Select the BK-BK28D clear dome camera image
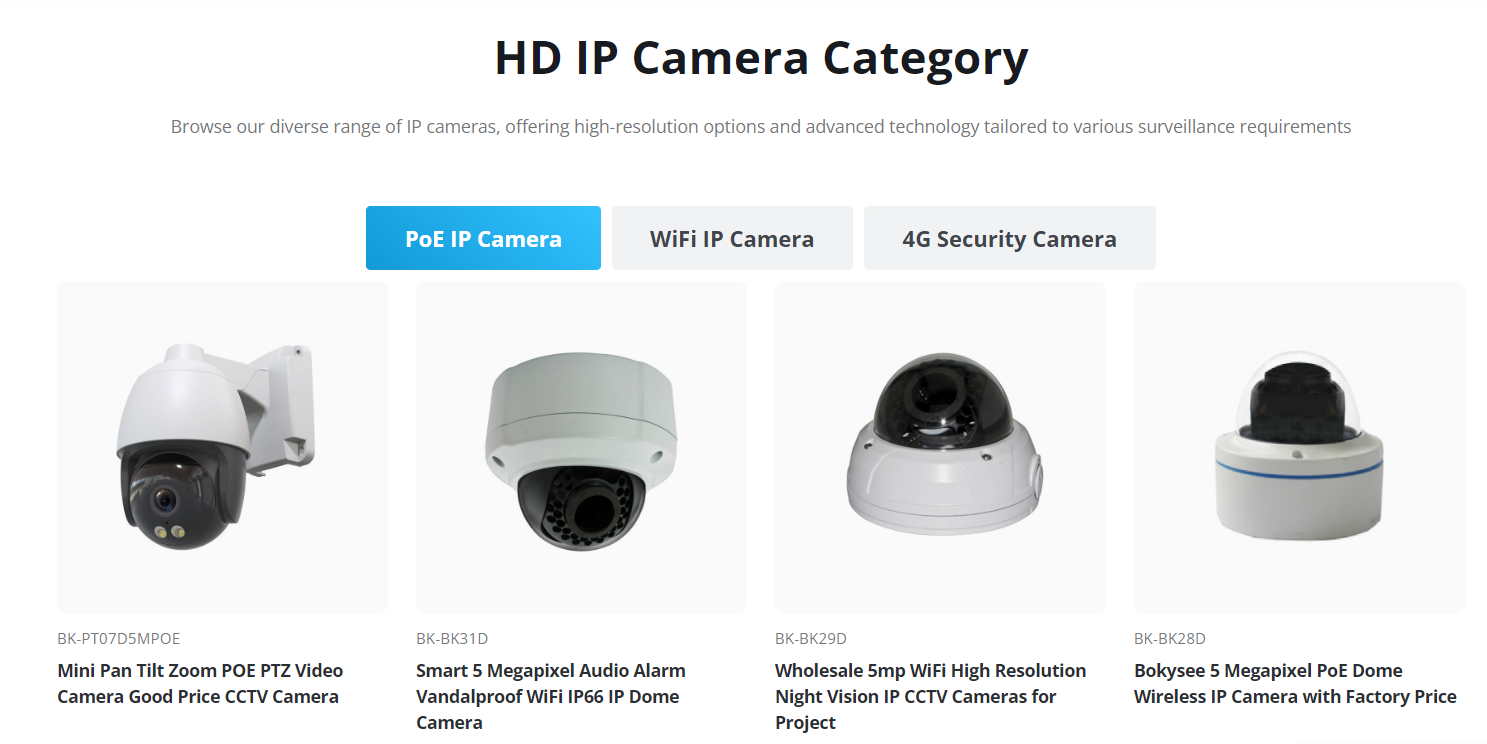 click(x=1299, y=447)
